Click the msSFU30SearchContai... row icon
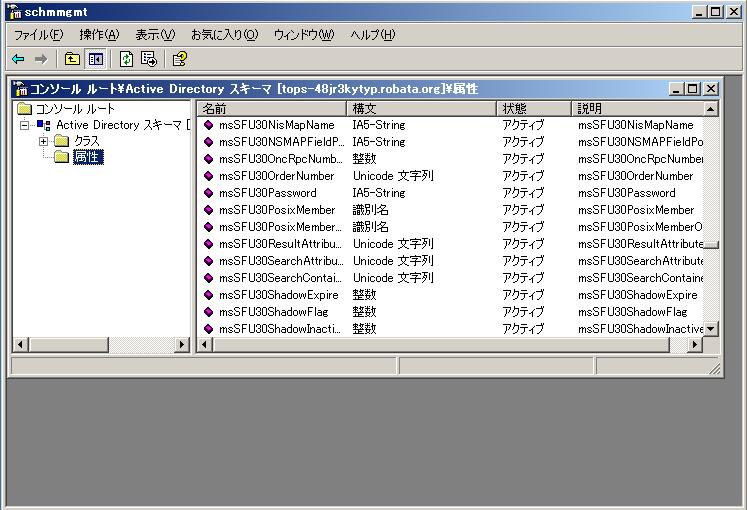Viewport: 747px width, 510px height. click(x=208, y=278)
